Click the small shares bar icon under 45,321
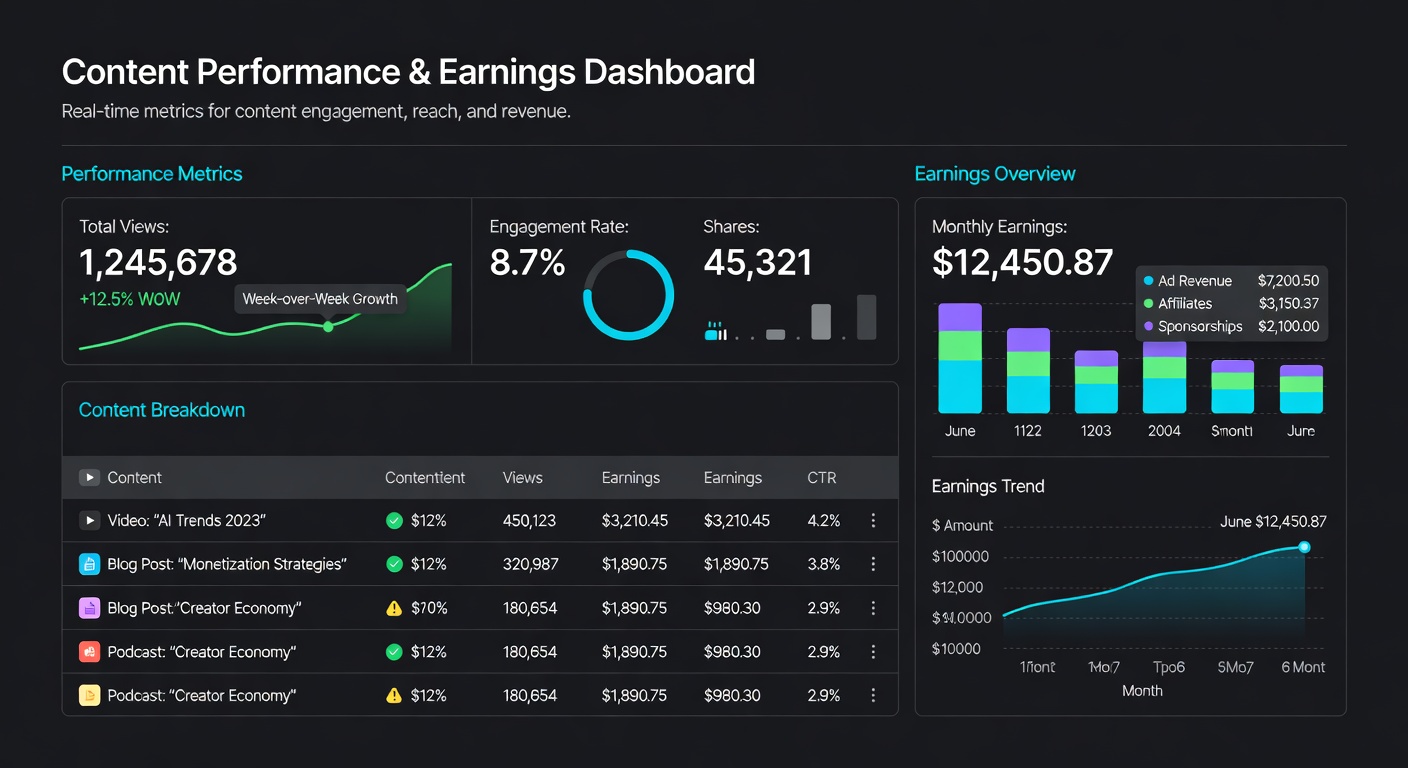Screen dimensions: 1408x768 716,332
